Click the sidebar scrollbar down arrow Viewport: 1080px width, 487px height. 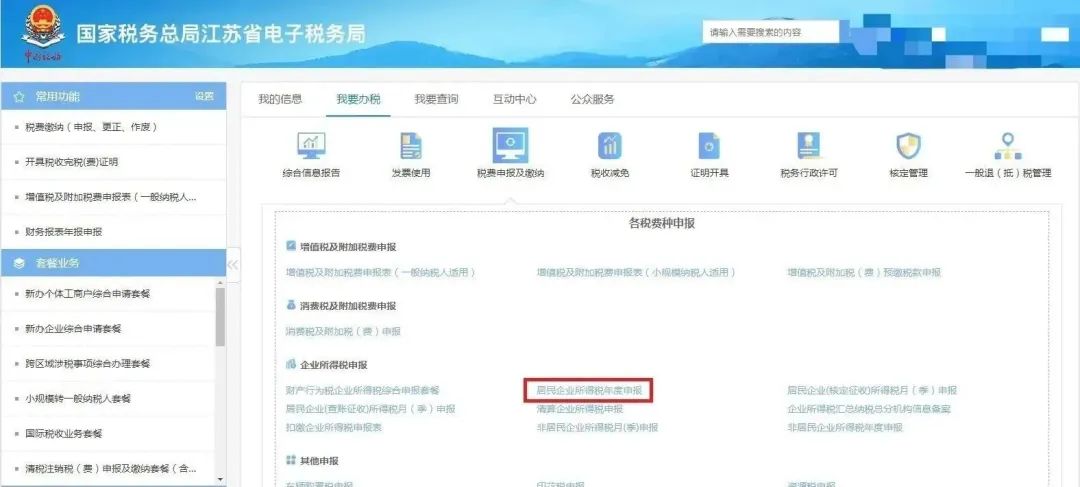[x=220, y=479]
